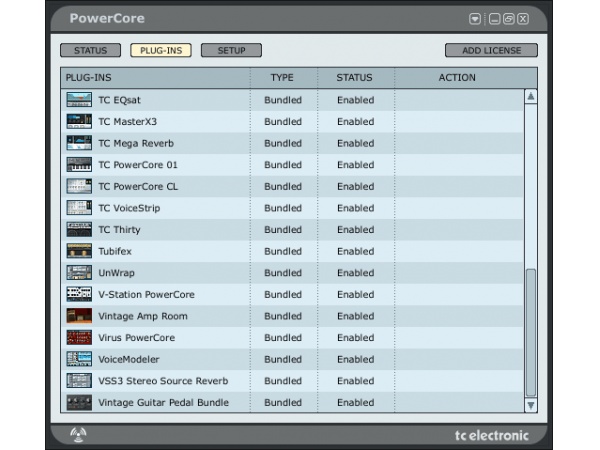This screenshot has width=600, height=450.
Task: Click the V-Station PowerCore icon
Action: click(79, 294)
